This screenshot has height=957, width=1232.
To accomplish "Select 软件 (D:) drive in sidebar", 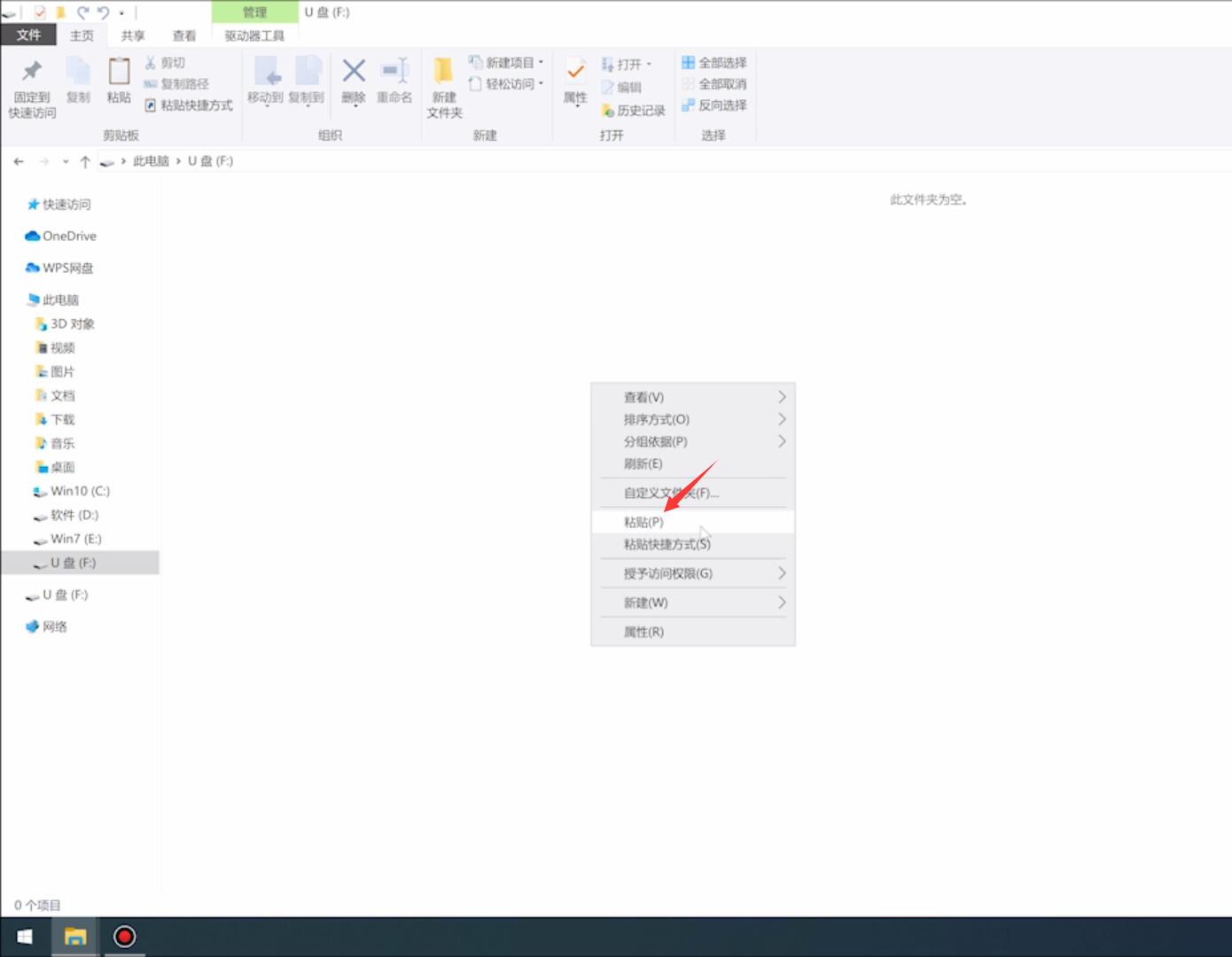I will tap(74, 516).
